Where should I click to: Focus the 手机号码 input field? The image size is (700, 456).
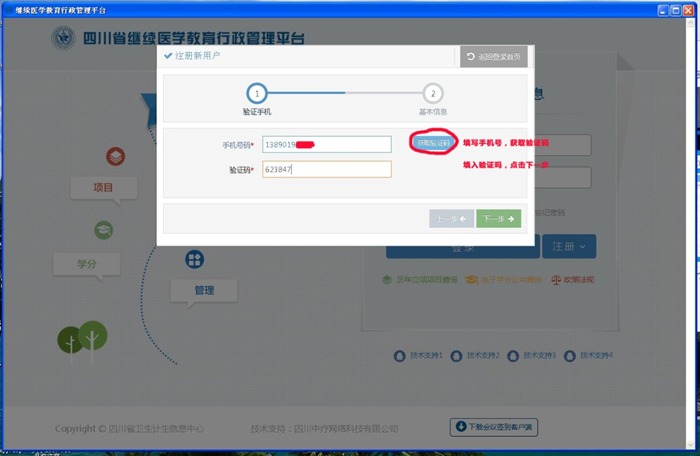click(x=326, y=145)
